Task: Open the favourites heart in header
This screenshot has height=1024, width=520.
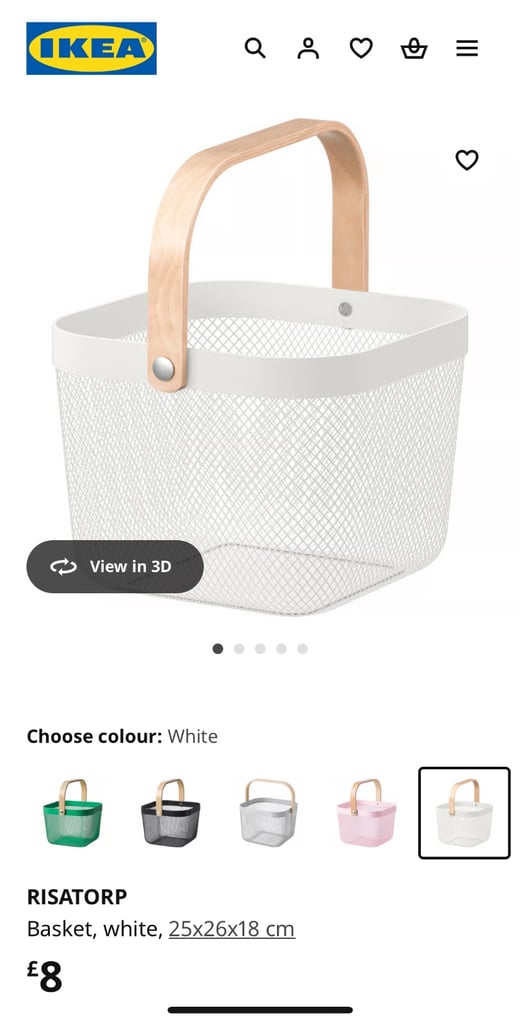Action: 361,48
